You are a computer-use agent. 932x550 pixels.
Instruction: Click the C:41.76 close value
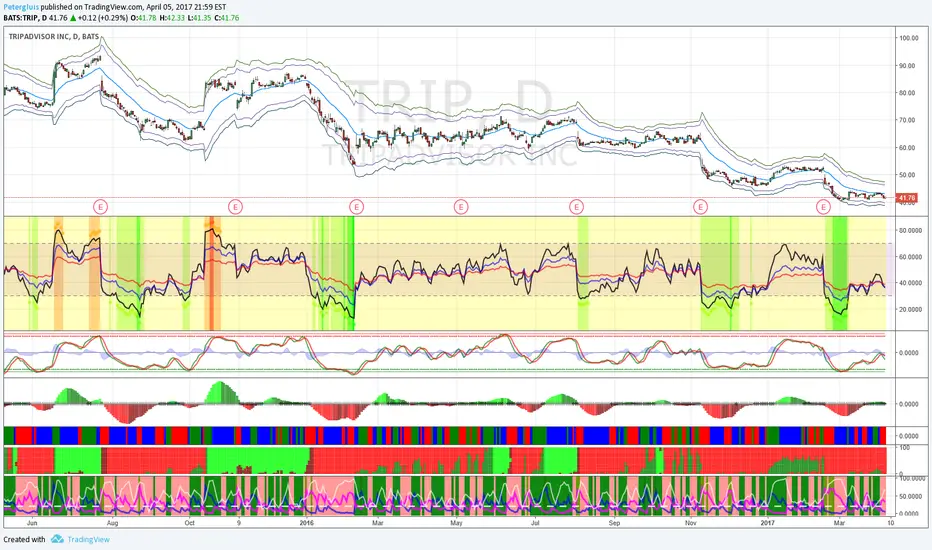click(x=226, y=18)
